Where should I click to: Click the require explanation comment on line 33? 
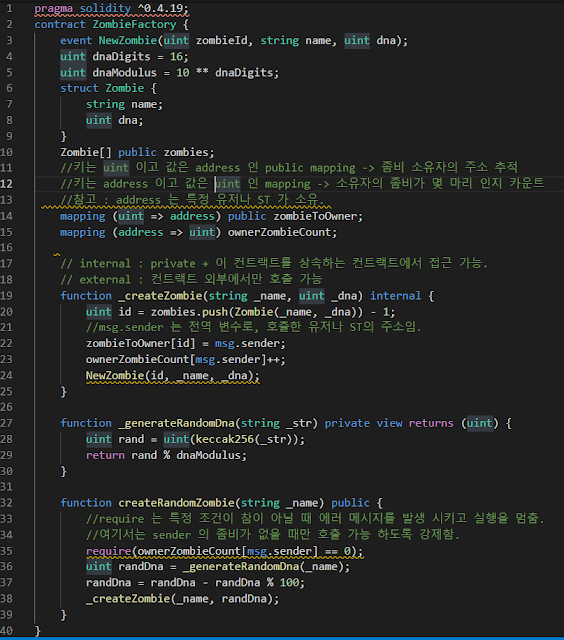[x=315, y=518]
